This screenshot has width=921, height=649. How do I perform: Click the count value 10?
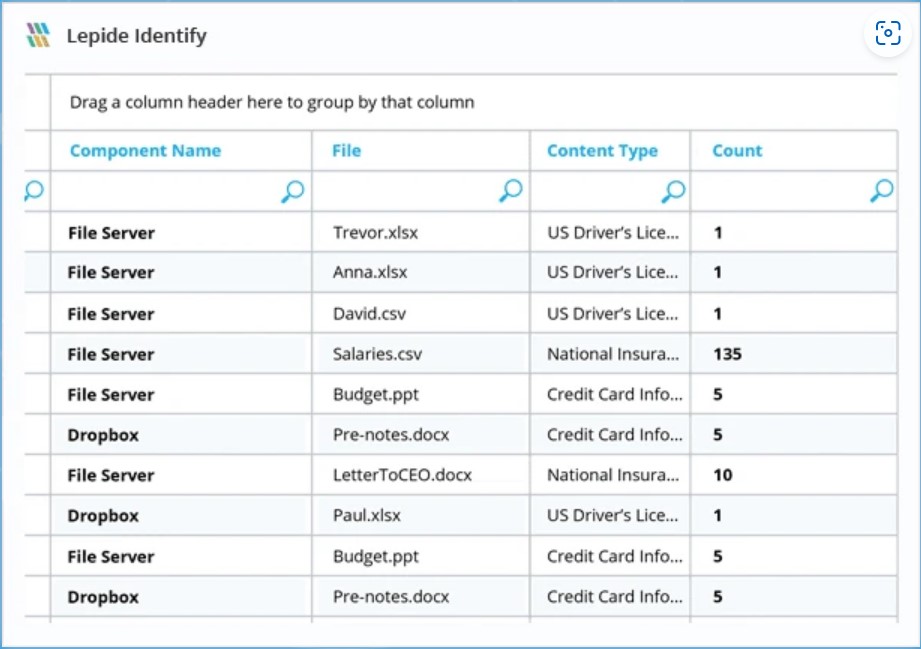coord(722,475)
